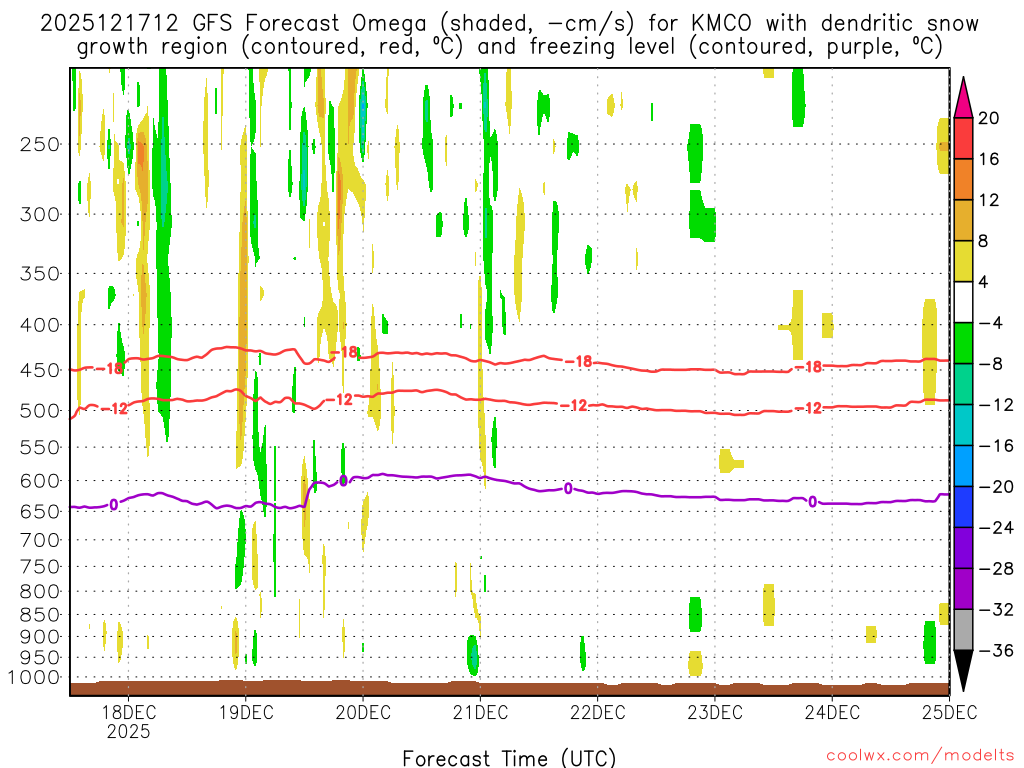Click the colorbar value label -20
Viewport: 1024px width, 768px height.
[x=996, y=487]
